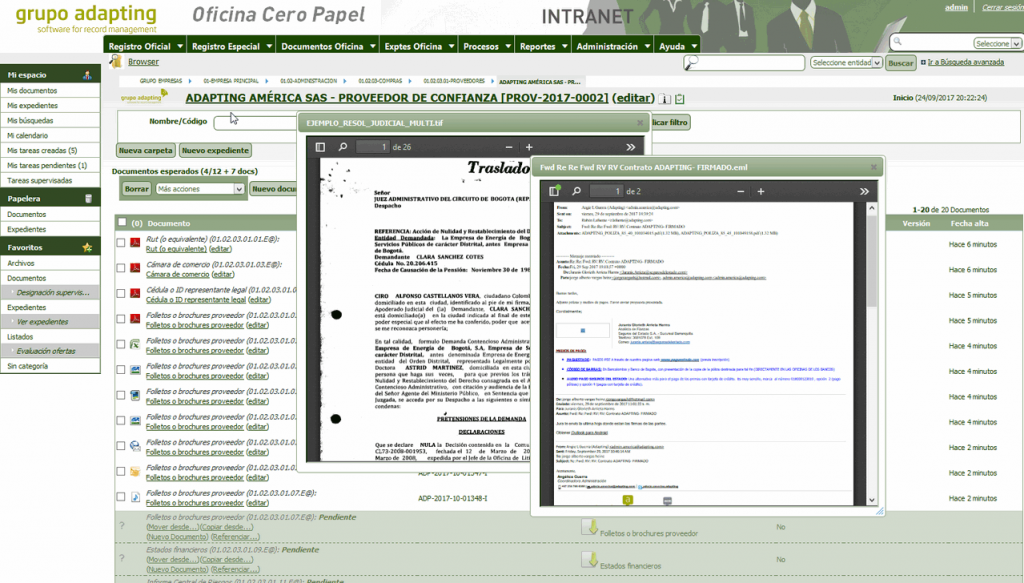Click the Nueva carpeta button

[x=146, y=150]
